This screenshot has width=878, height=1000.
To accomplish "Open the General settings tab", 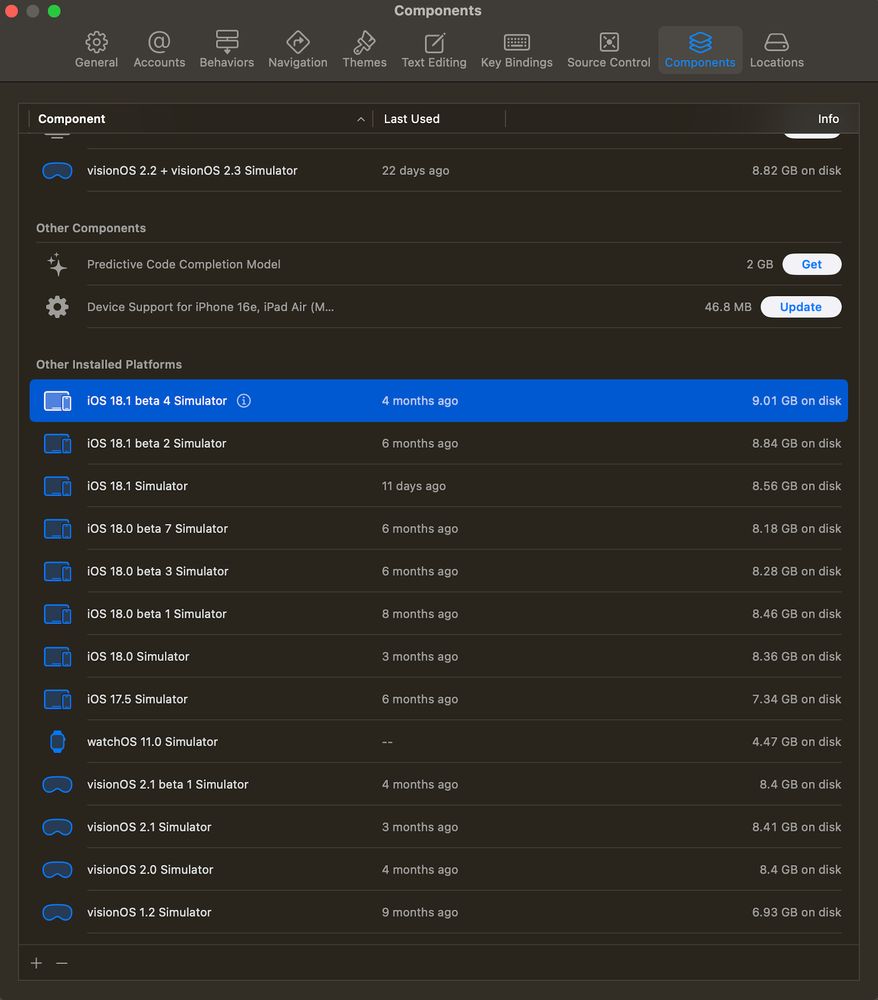I will 96,50.
